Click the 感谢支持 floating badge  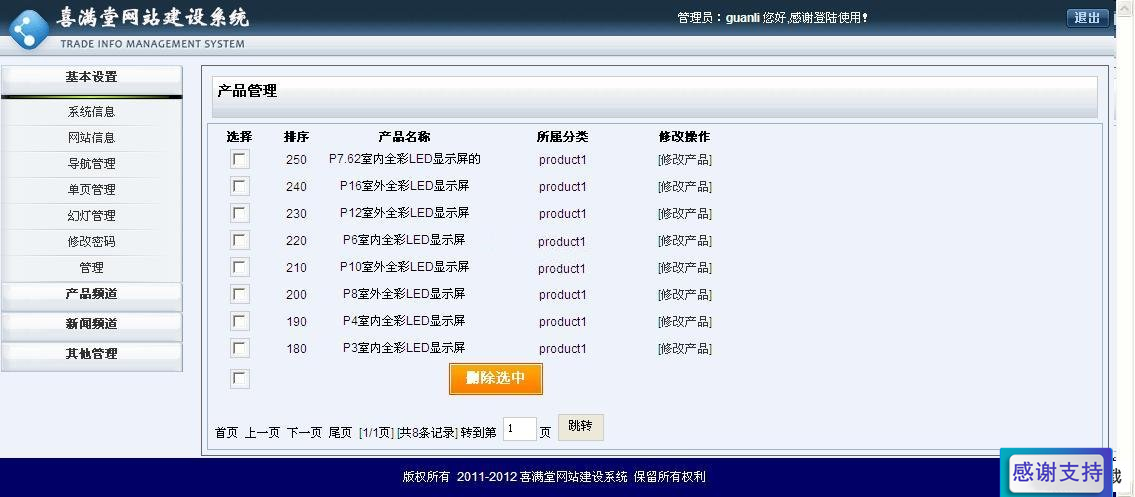[x=1057, y=473]
